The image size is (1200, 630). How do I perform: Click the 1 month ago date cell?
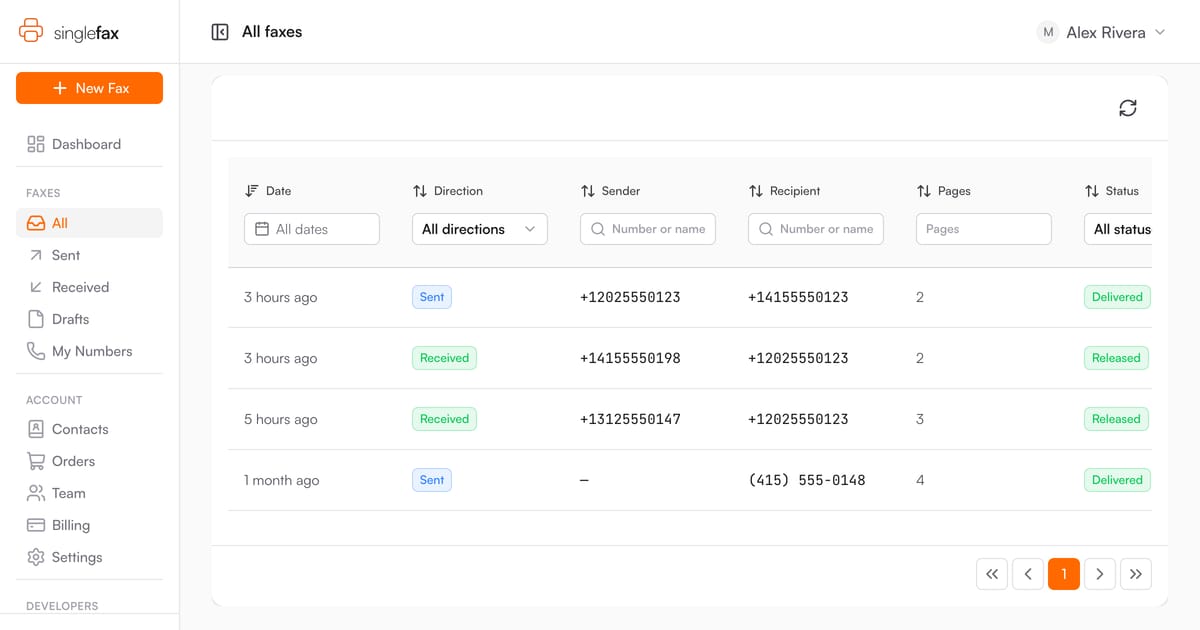click(x=282, y=480)
